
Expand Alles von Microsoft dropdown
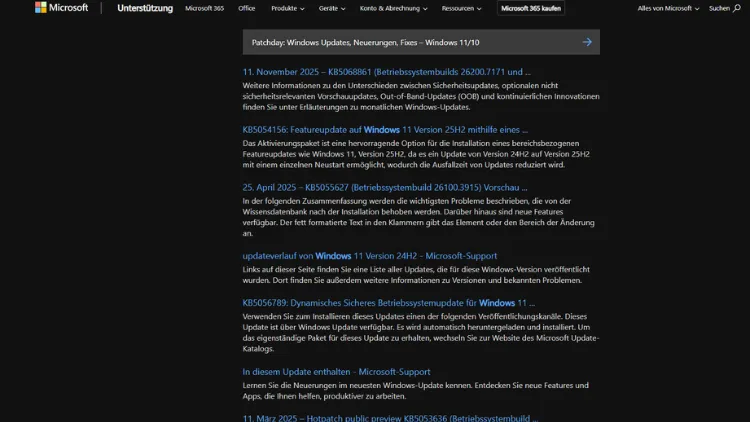tap(668, 8)
